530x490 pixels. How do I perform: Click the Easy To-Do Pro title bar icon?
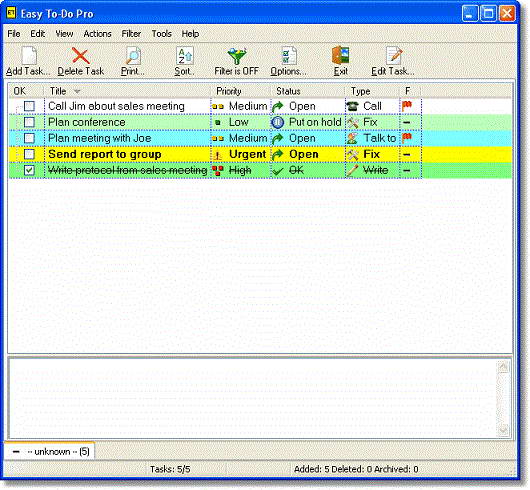pyautogui.click(x=11, y=13)
